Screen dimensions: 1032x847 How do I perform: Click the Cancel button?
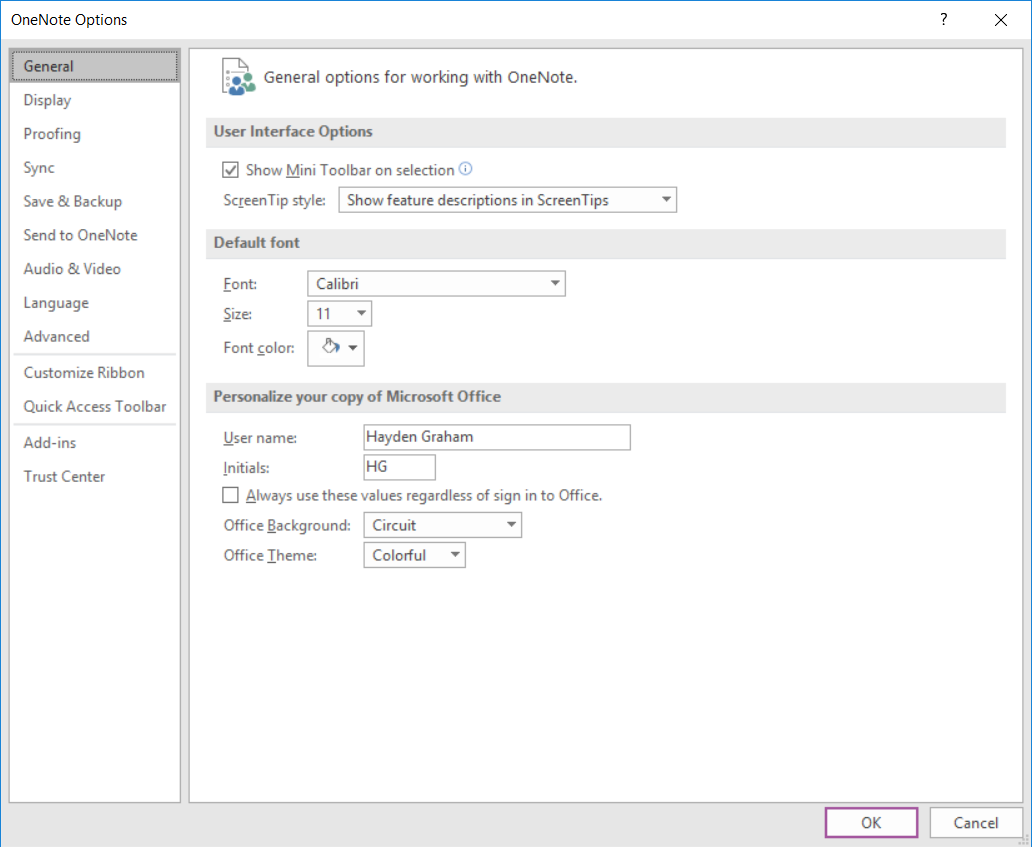[975, 823]
